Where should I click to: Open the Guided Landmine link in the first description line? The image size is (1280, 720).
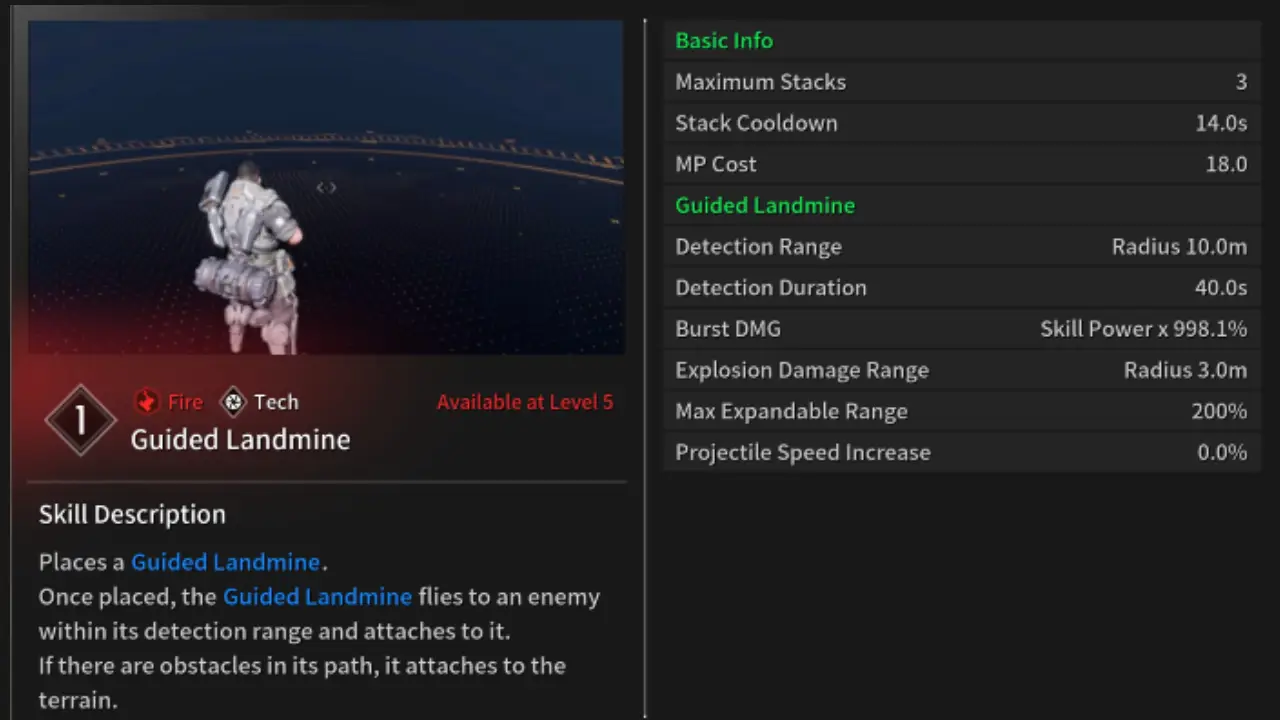click(225, 562)
